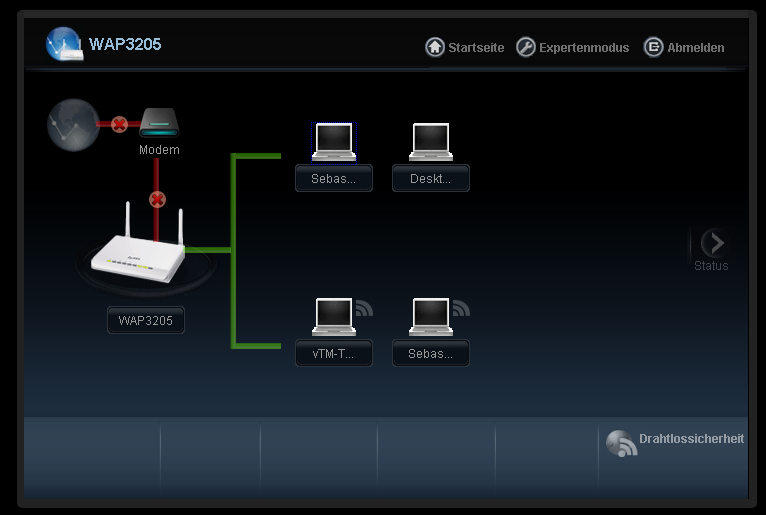
Task: Select the vTM-T... wireless laptop icon
Action: coord(334,317)
